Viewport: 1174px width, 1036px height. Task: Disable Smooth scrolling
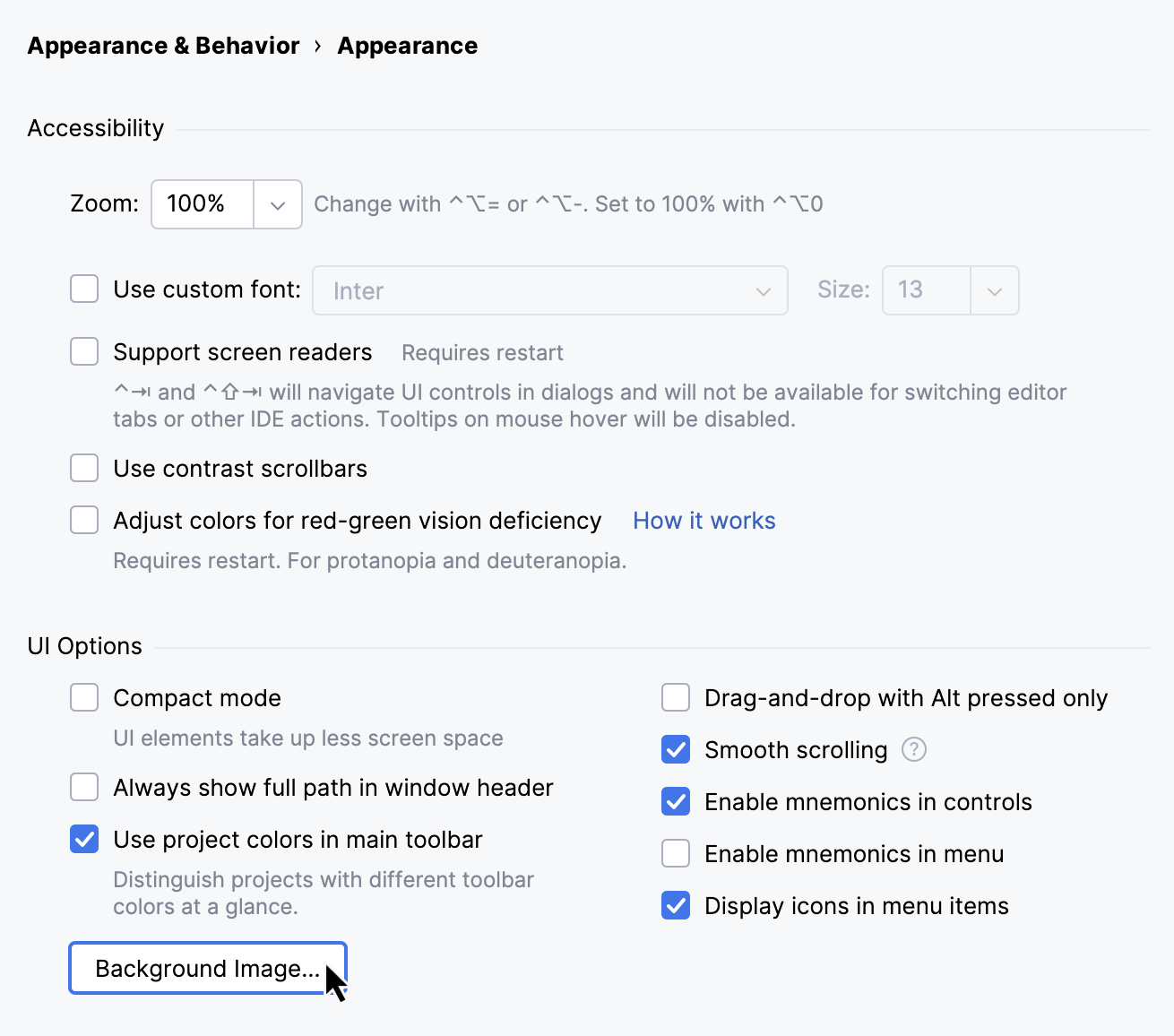pyautogui.click(x=676, y=749)
